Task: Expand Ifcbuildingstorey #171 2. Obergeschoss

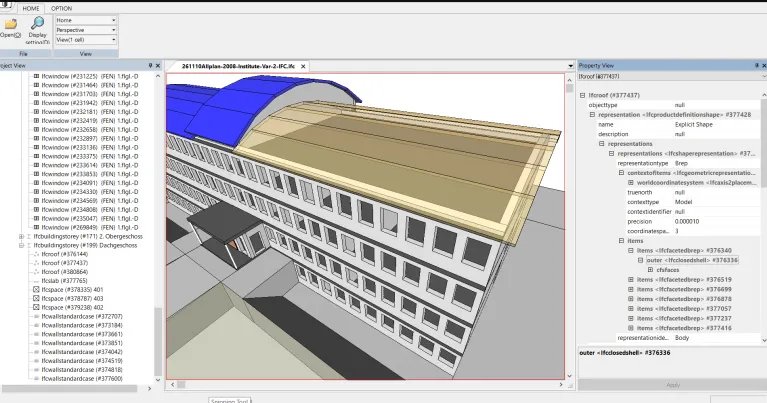Action: (22, 237)
